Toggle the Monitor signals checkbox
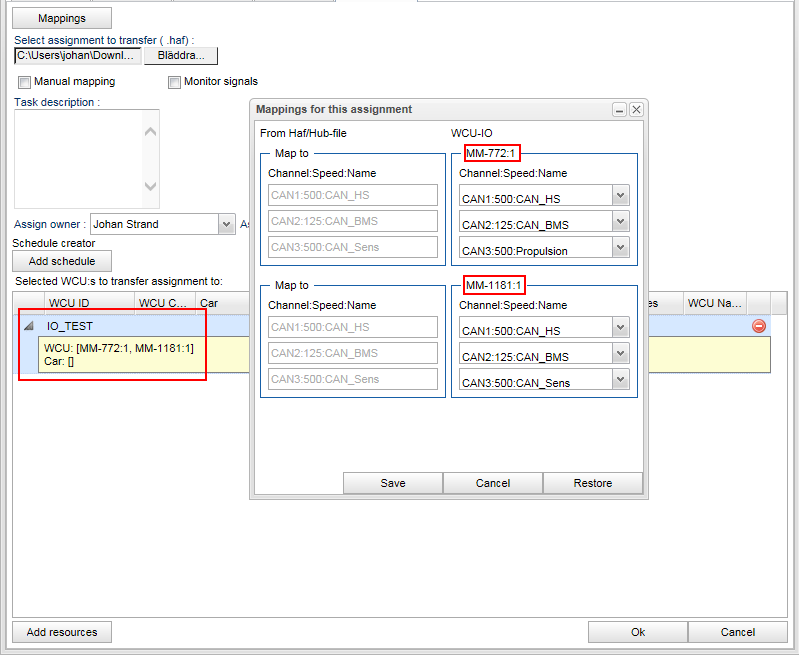 click(174, 82)
